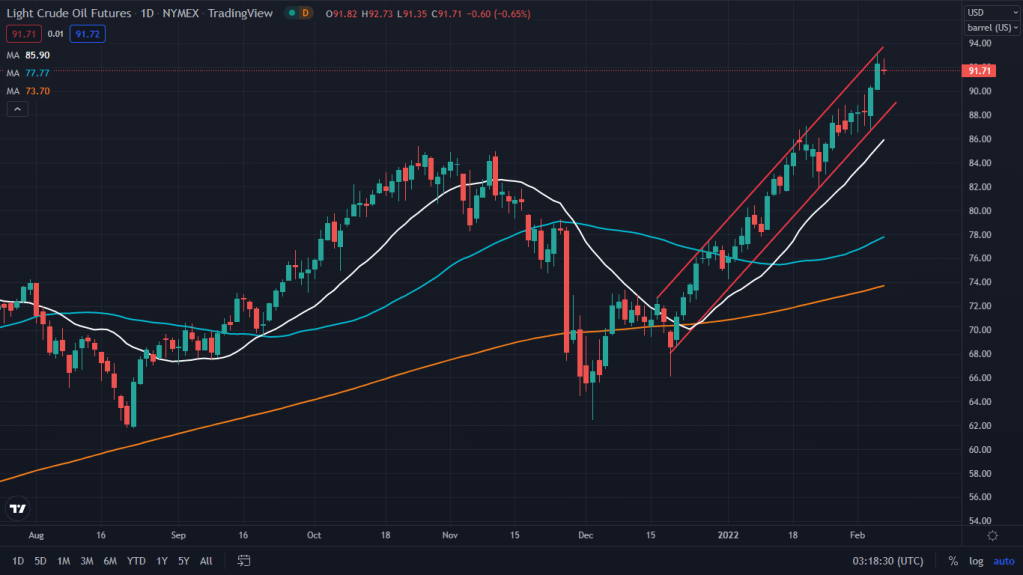Viewport: 1023px width, 575px height.
Task: Switch to the 5Y time range
Action: [x=181, y=561]
